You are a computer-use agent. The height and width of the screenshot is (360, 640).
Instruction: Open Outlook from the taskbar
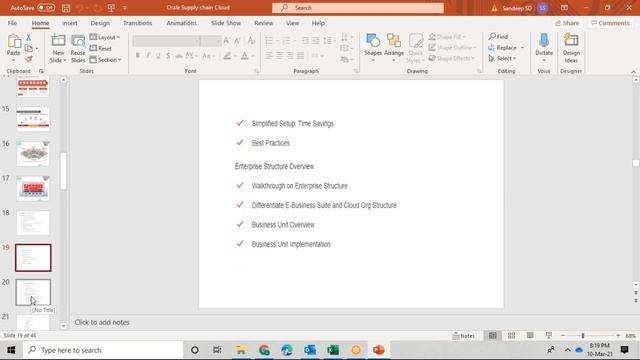click(x=310, y=350)
